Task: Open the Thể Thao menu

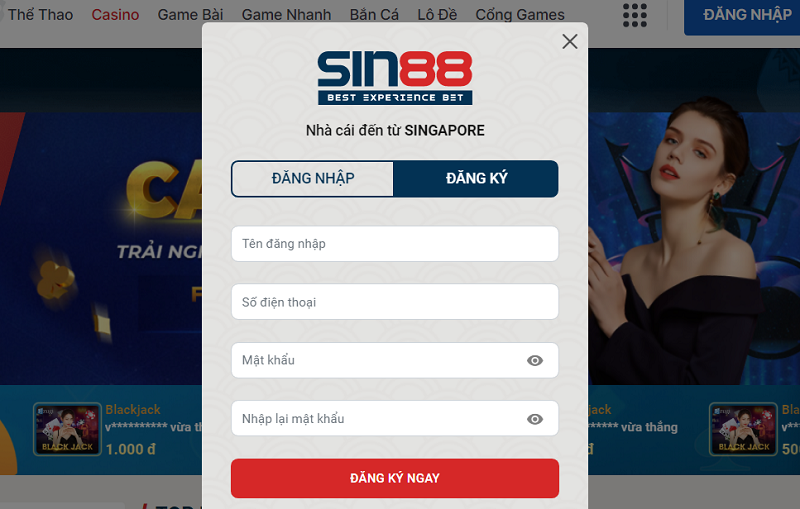Action: point(40,15)
